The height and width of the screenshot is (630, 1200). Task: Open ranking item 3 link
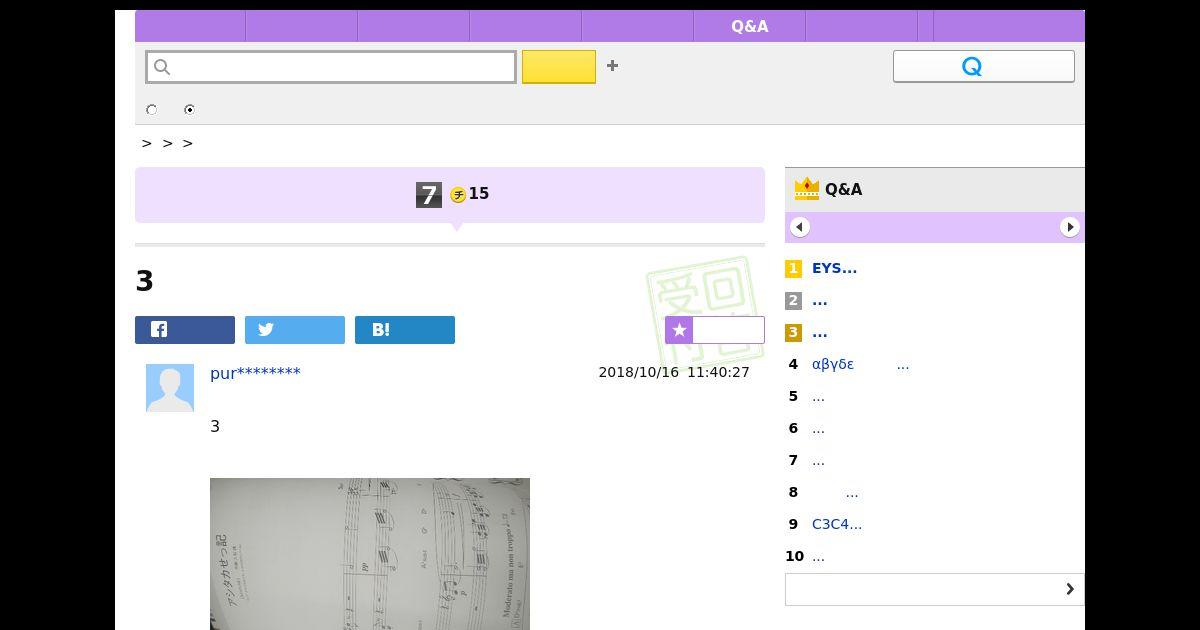820,332
